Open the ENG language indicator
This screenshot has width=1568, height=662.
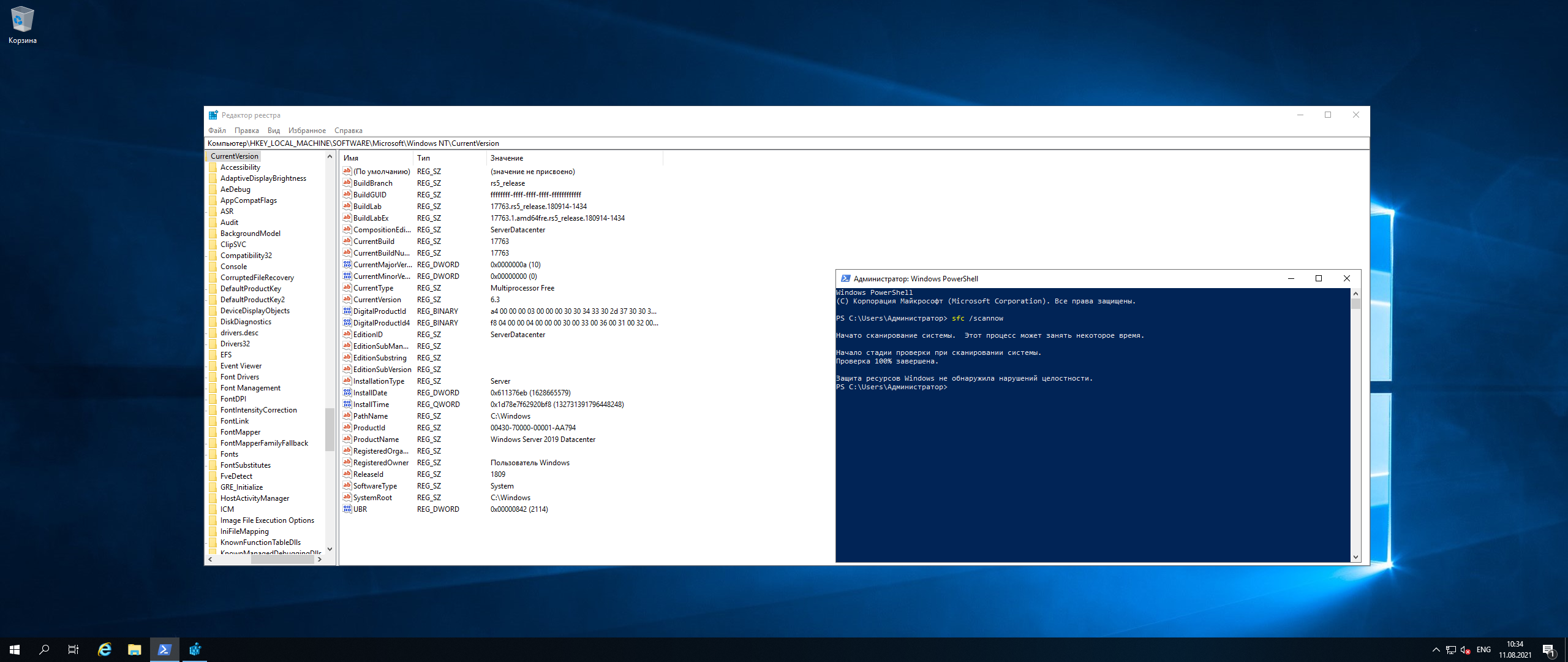(x=1483, y=650)
